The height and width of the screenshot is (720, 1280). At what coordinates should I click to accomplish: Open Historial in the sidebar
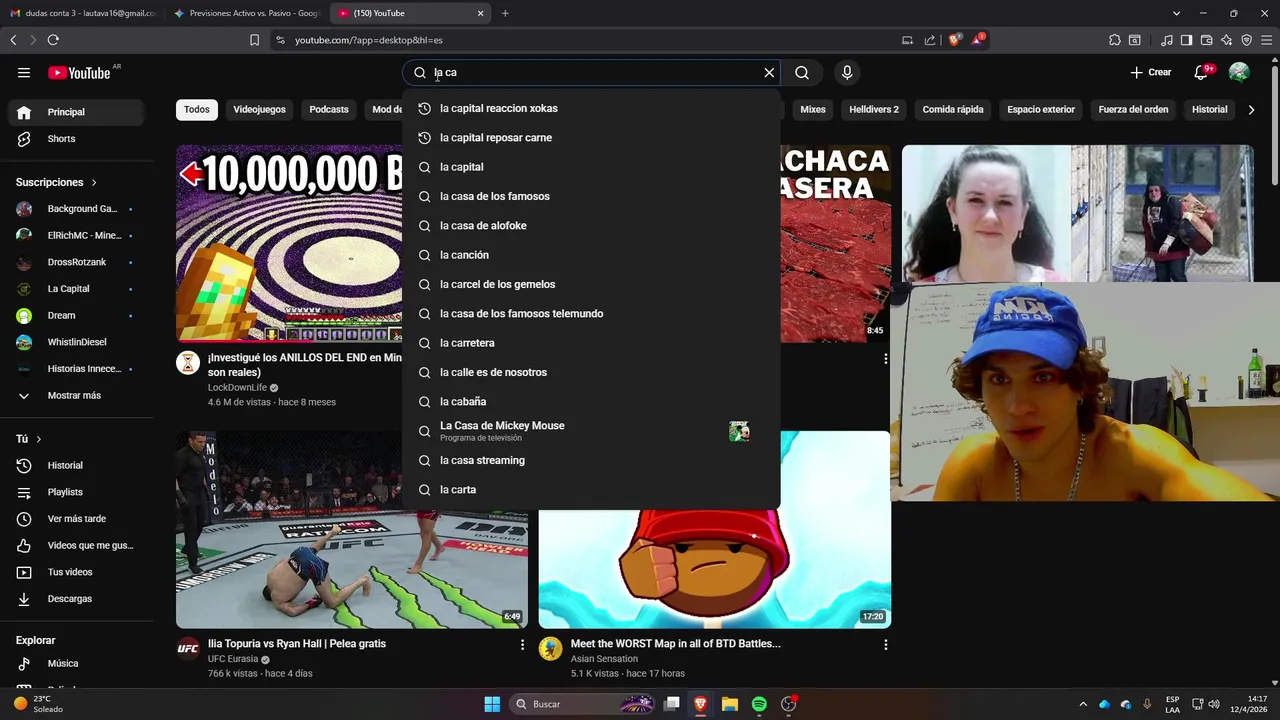point(76,465)
